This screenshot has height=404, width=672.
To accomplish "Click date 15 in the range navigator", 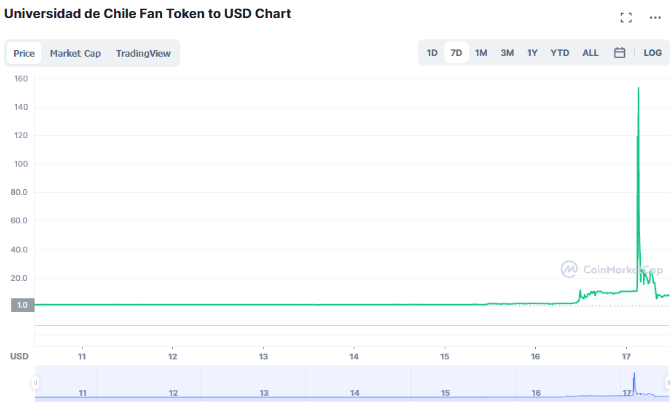I will coord(445,393).
